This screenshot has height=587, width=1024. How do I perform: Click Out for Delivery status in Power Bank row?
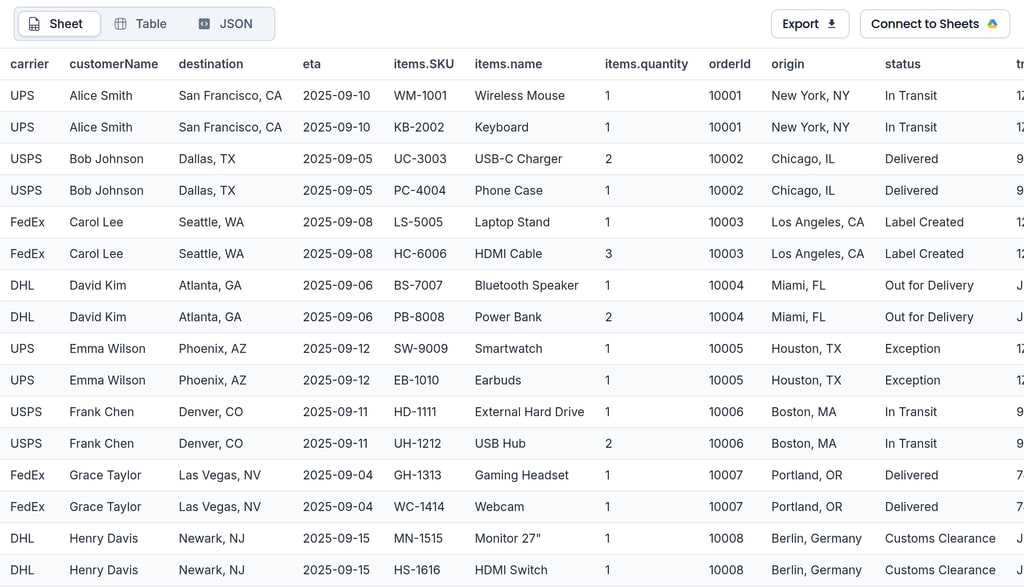click(x=929, y=317)
